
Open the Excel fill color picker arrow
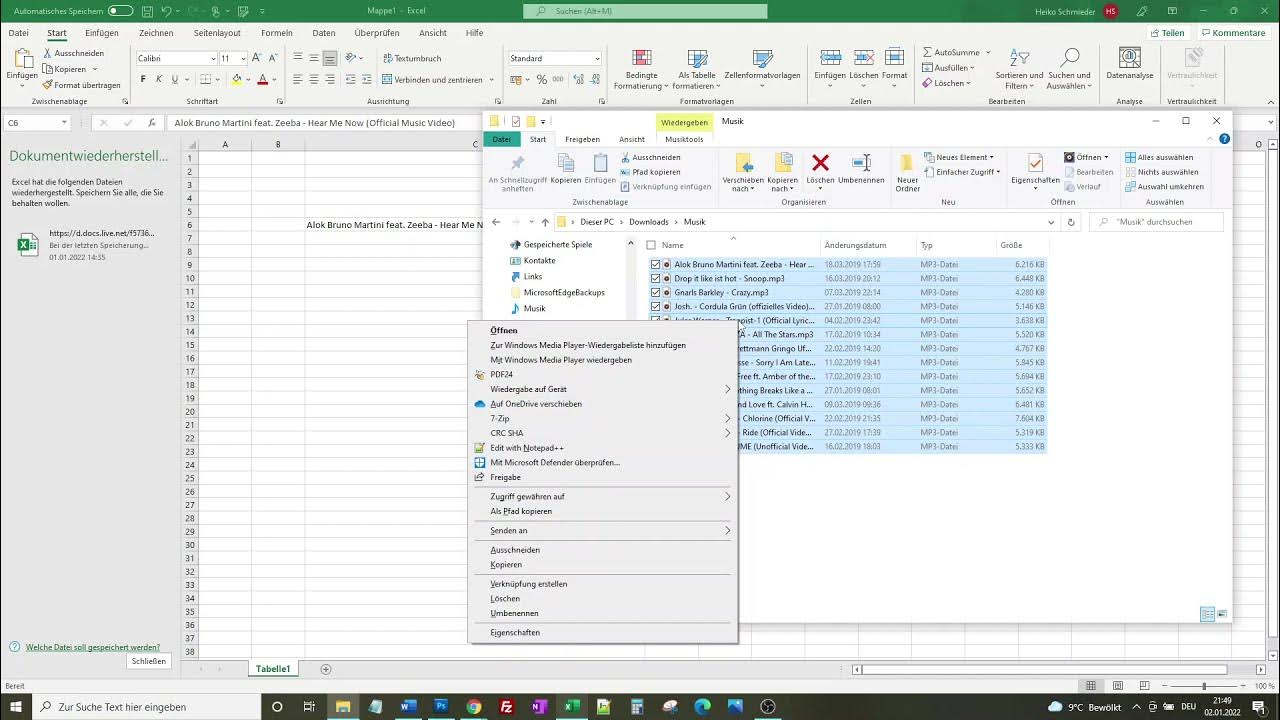[249, 79]
